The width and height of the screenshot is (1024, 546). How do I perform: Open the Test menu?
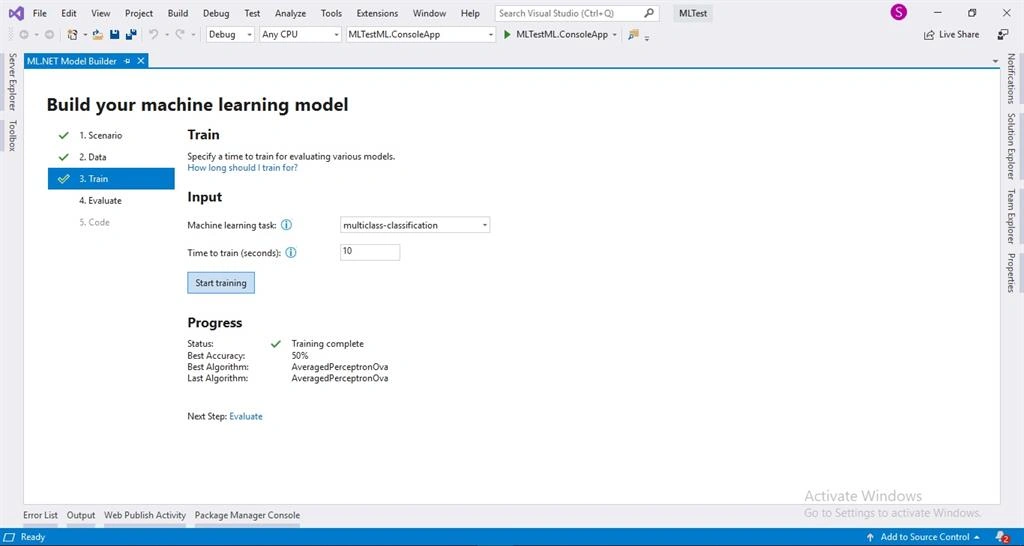click(x=252, y=13)
